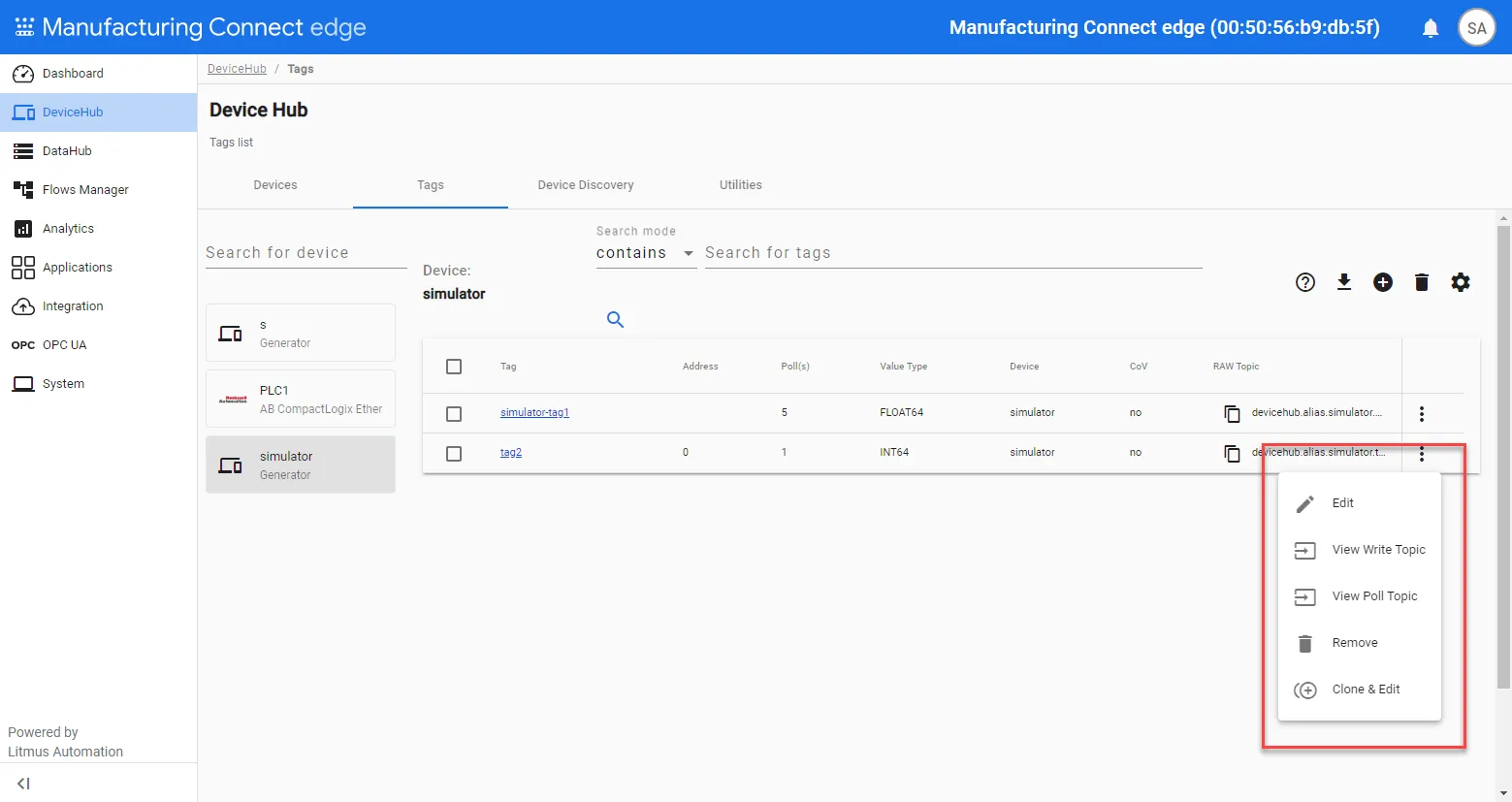The image size is (1512, 802).
Task: Click the page vertical scrollbar
Action: (x=1504, y=456)
